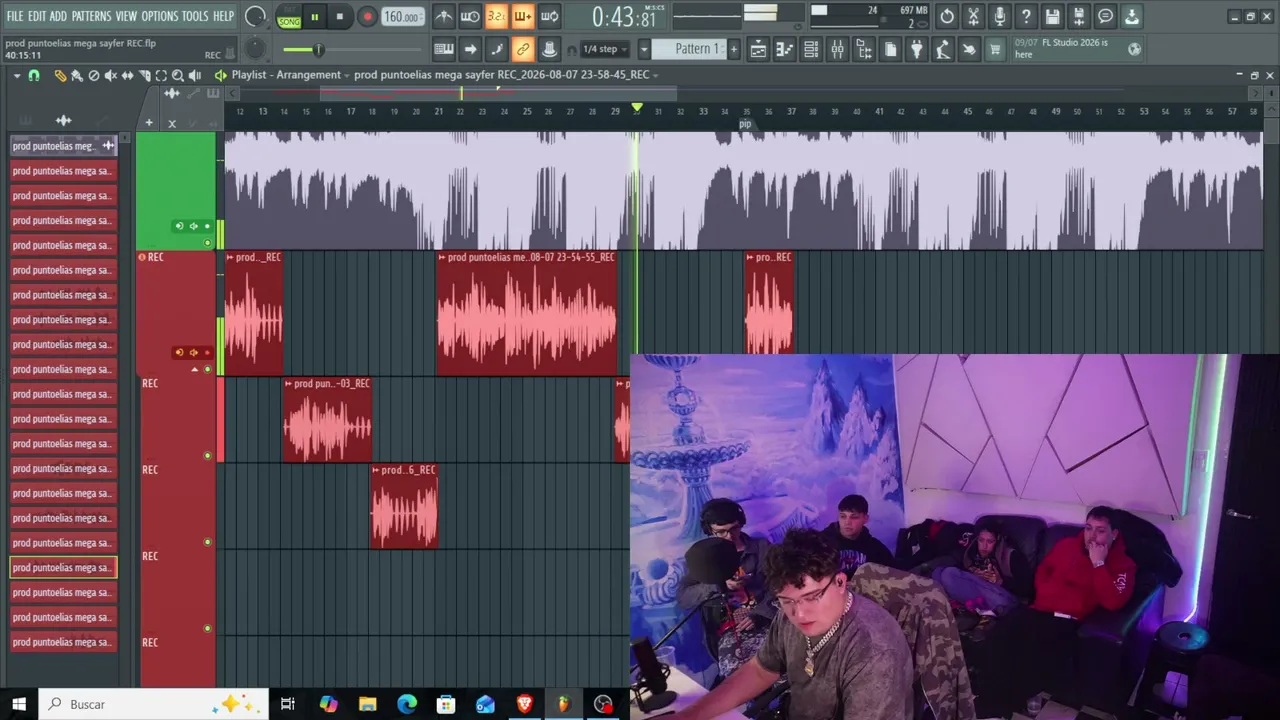Toggle link to controller button
This screenshot has height=720, width=1280.
(522, 49)
